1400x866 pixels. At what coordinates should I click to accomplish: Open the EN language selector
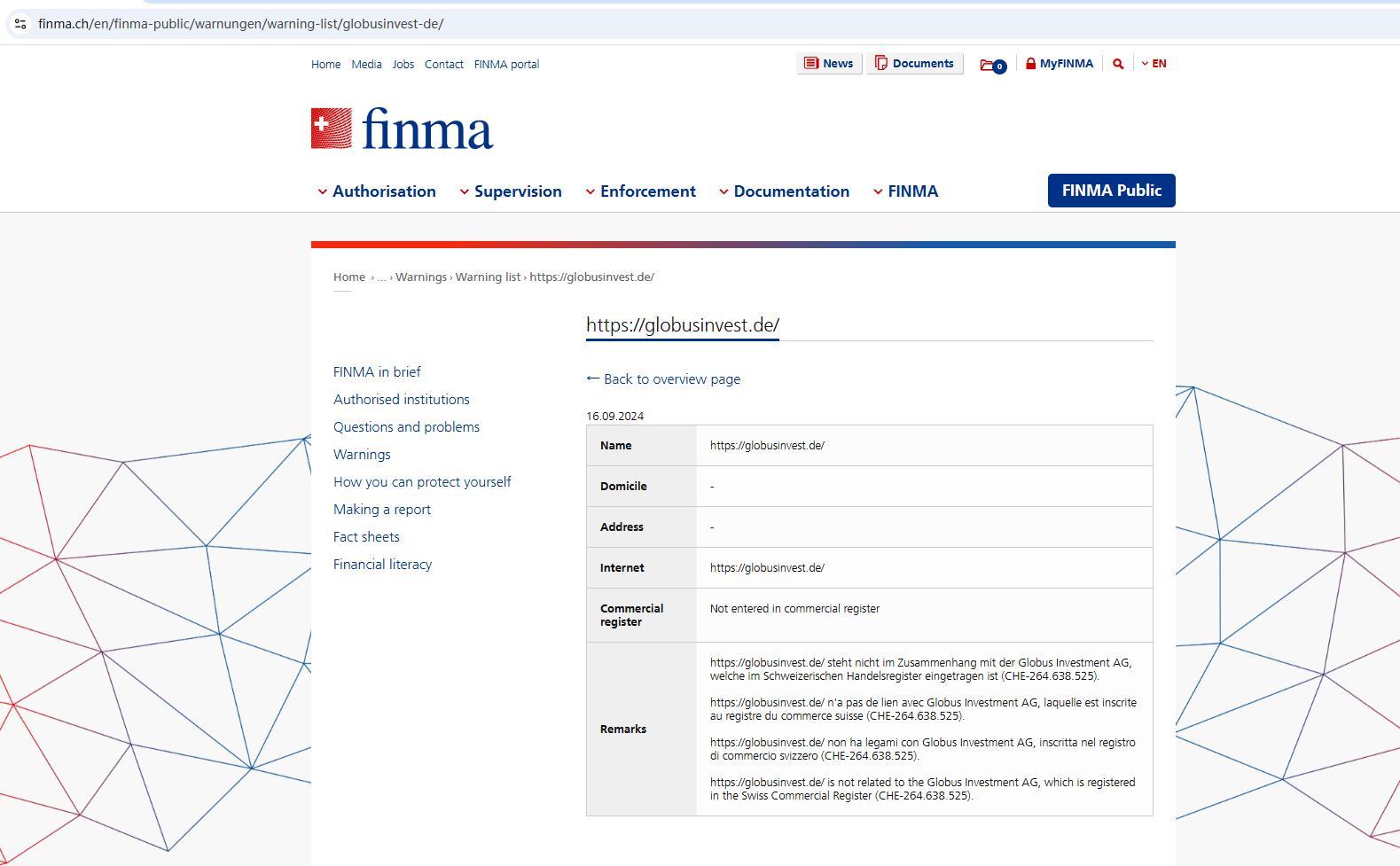(1154, 64)
